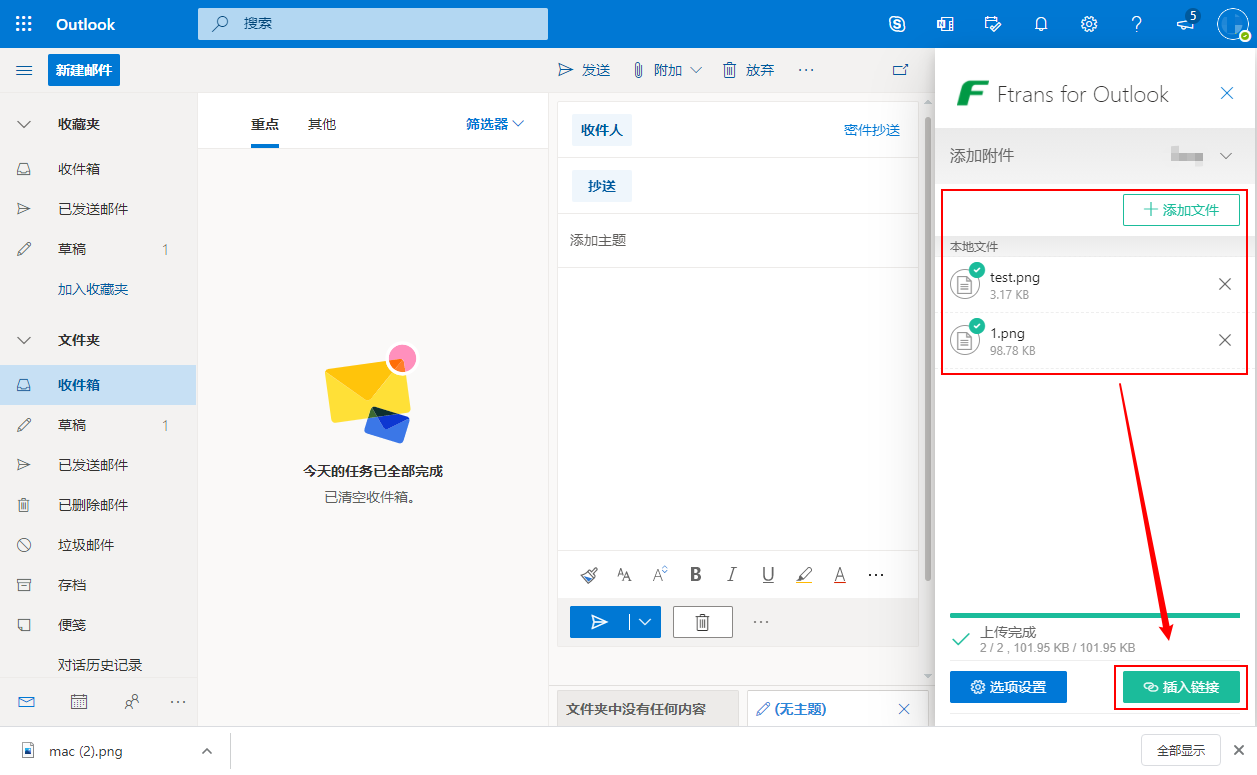Collapse the 收藏夹 favorites section
The image size is (1257, 775).
pyautogui.click(x=24, y=124)
